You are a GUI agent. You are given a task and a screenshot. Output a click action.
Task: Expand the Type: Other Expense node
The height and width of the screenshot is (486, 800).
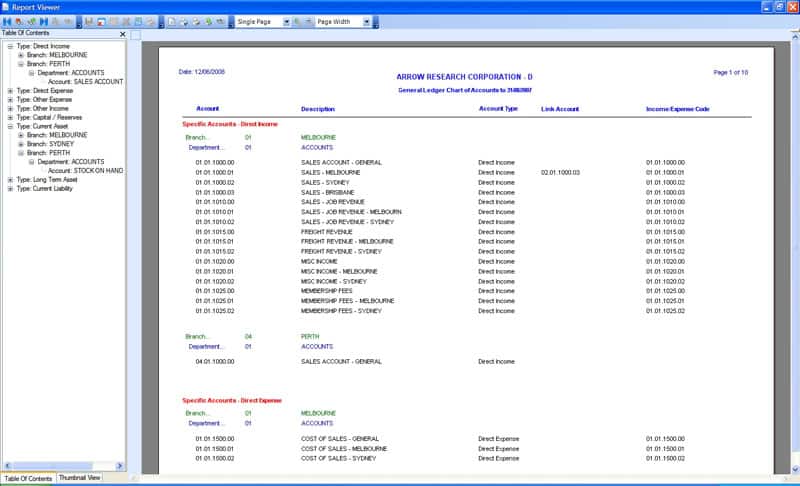pos(10,100)
